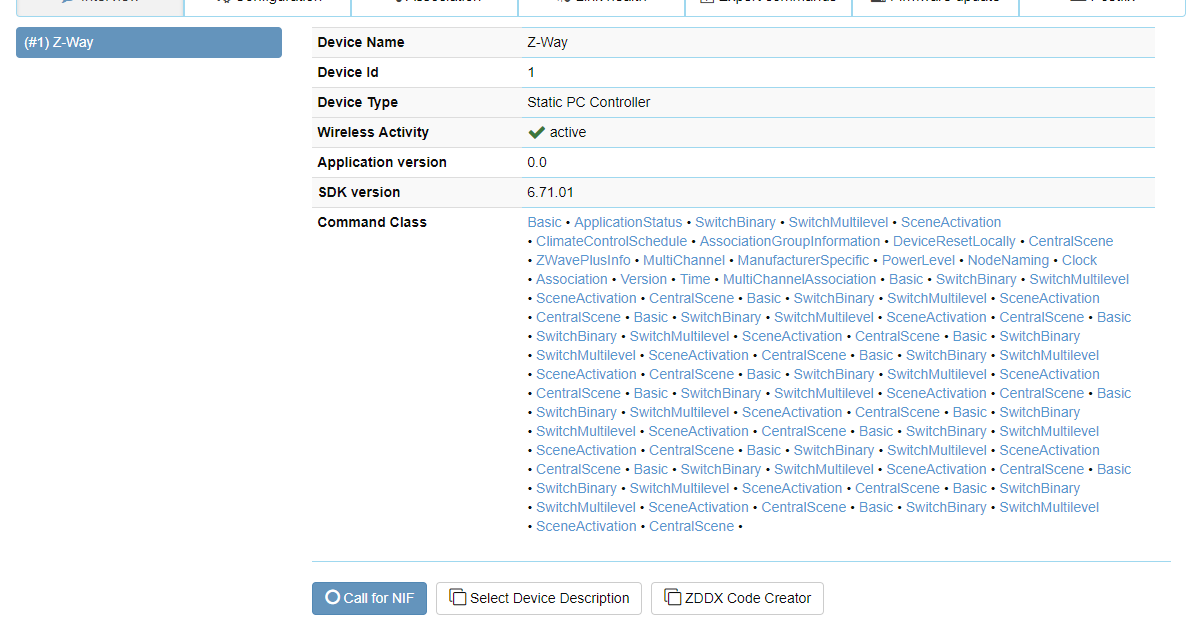
Task: Open Select Device Description
Action: (x=539, y=598)
